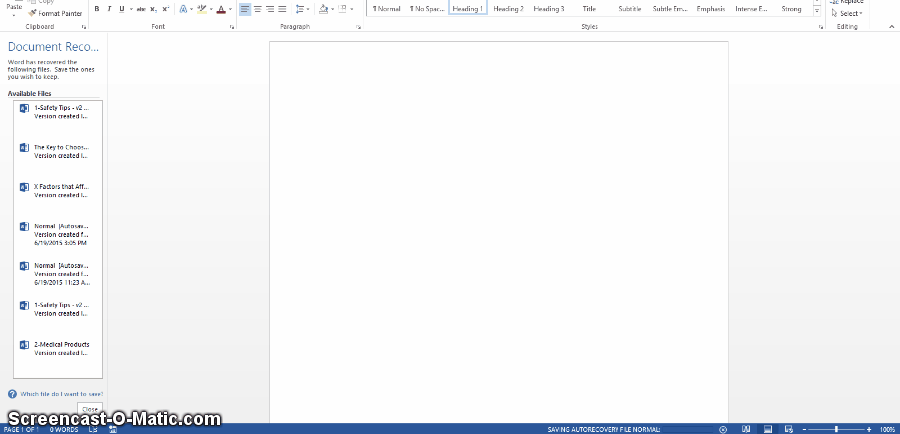Image resolution: width=900 pixels, height=434 pixels.
Task: Open the Paste options dropdown
Action: pyautogui.click(x=14, y=15)
